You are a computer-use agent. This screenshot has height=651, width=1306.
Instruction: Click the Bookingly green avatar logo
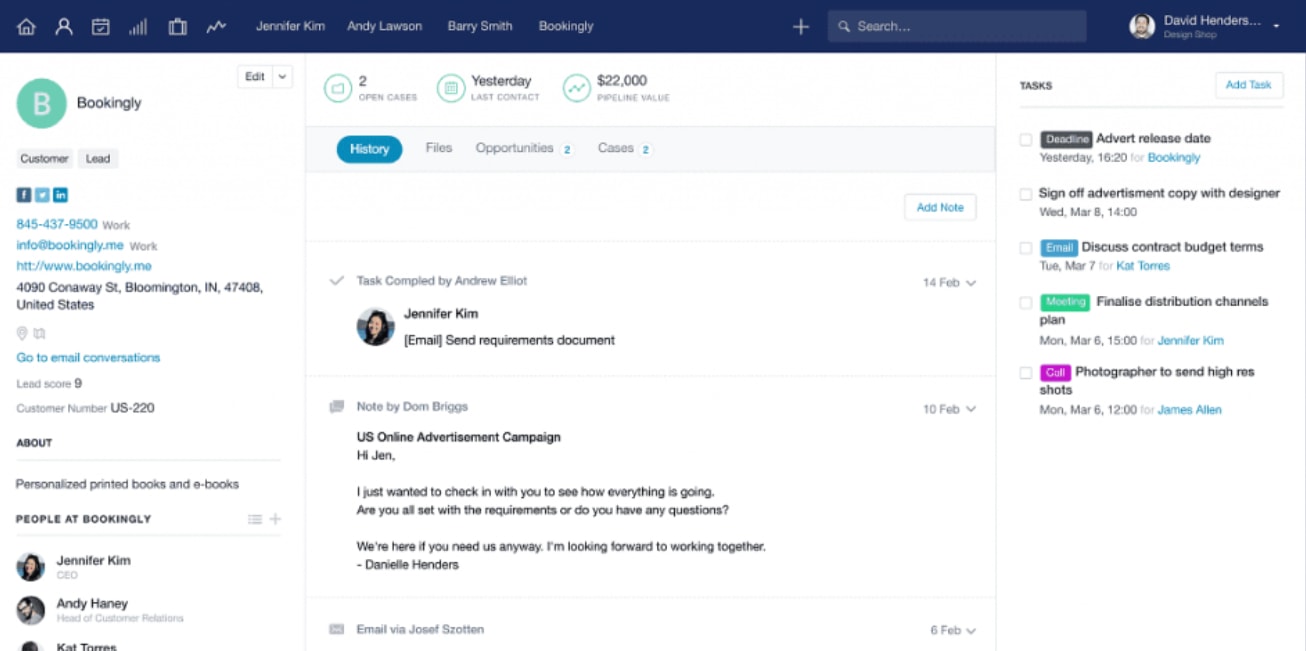pos(42,103)
